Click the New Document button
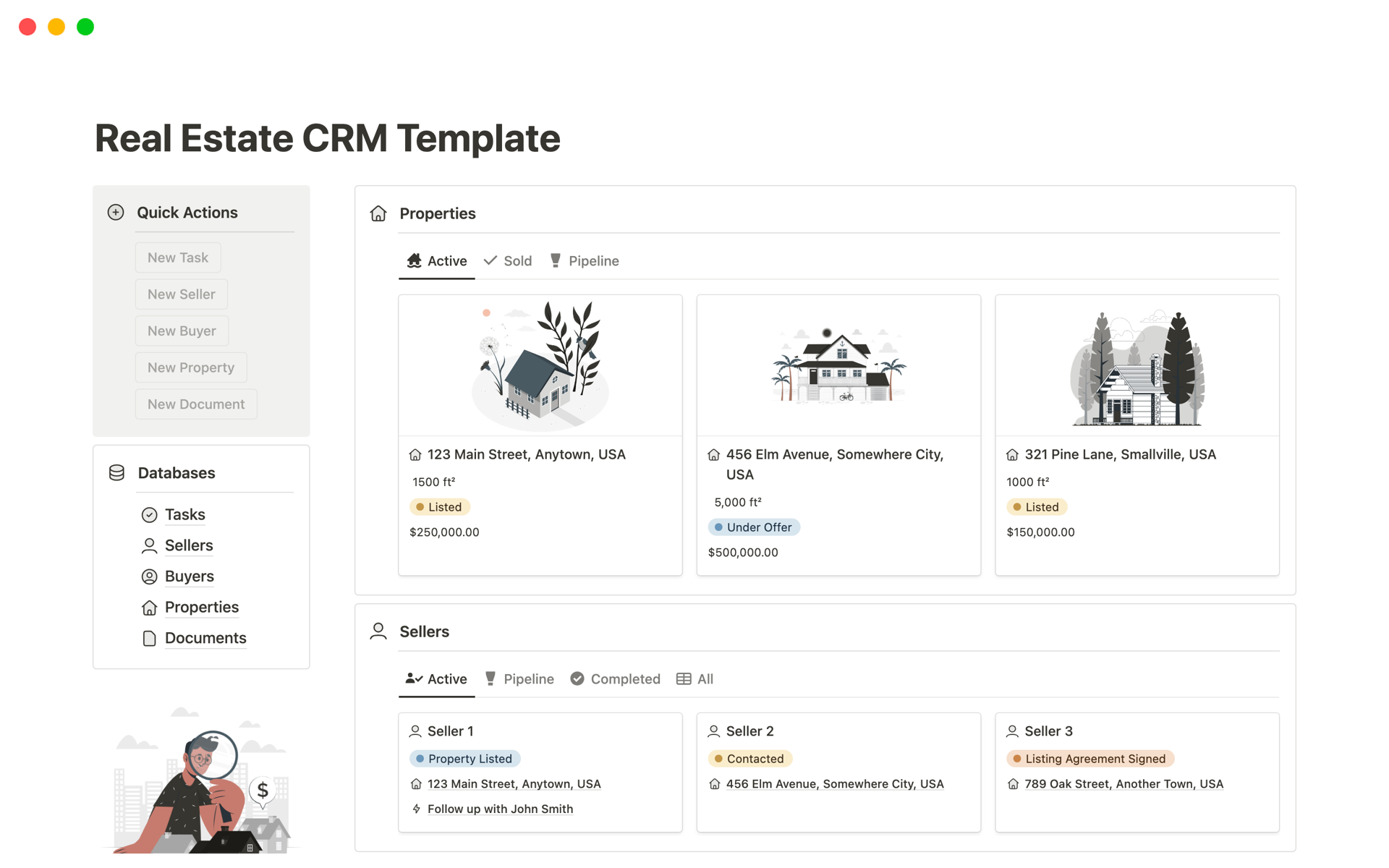The height and width of the screenshot is (868, 1389). tap(196, 404)
